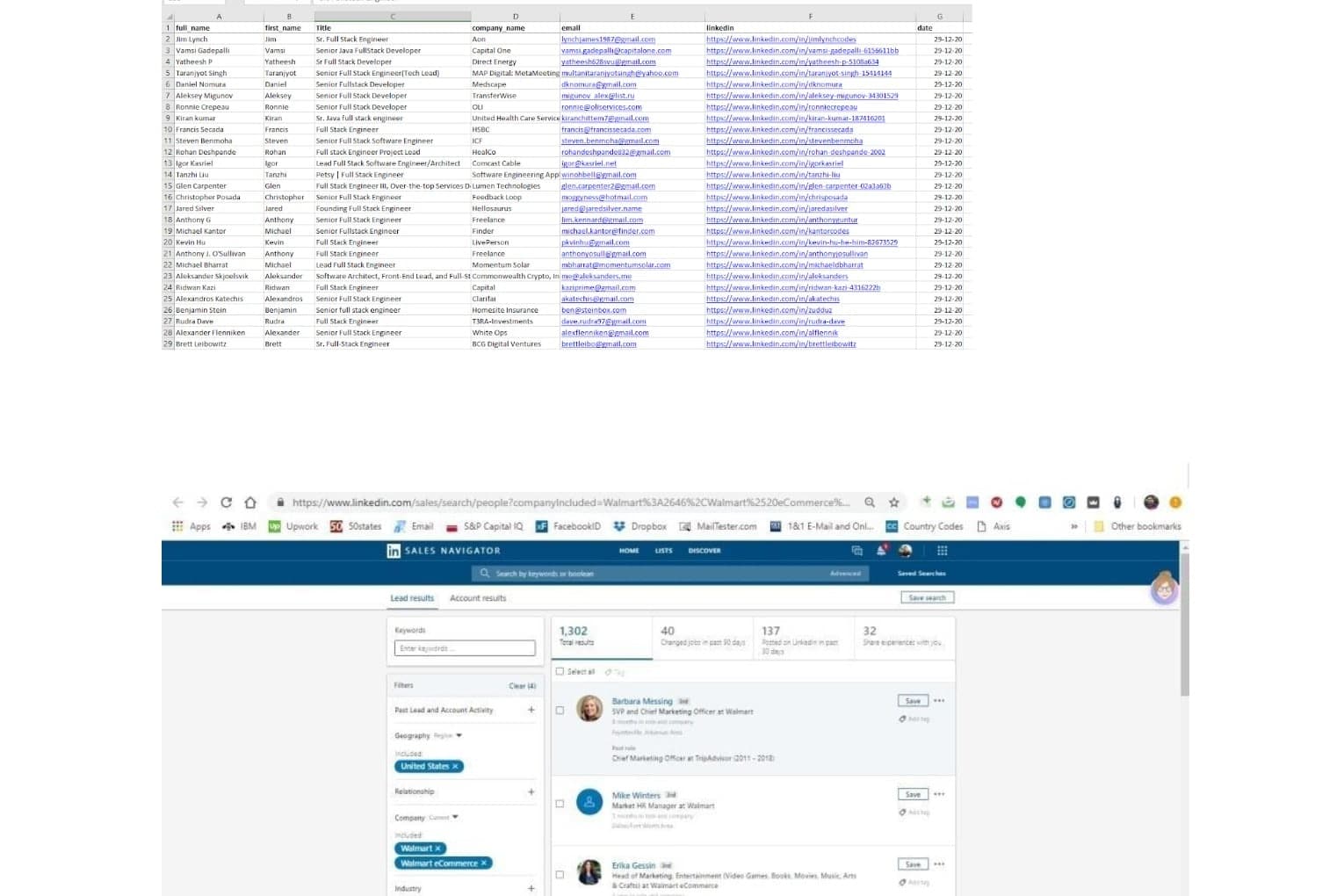Open the FacebookID bookmark
The image size is (1344, 896).
click(568, 526)
